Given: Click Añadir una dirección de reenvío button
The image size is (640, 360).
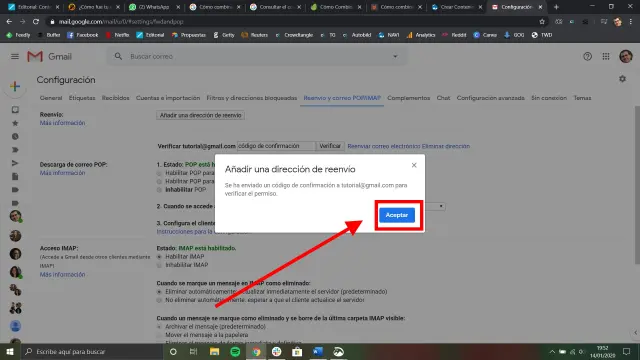Looking at the screenshot, I should point(200,115).
